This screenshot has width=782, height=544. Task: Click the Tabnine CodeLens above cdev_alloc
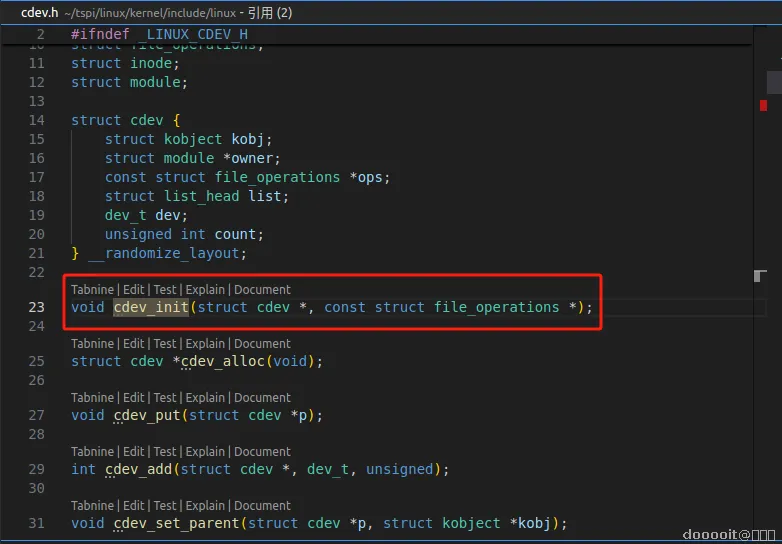click(92, 344)
